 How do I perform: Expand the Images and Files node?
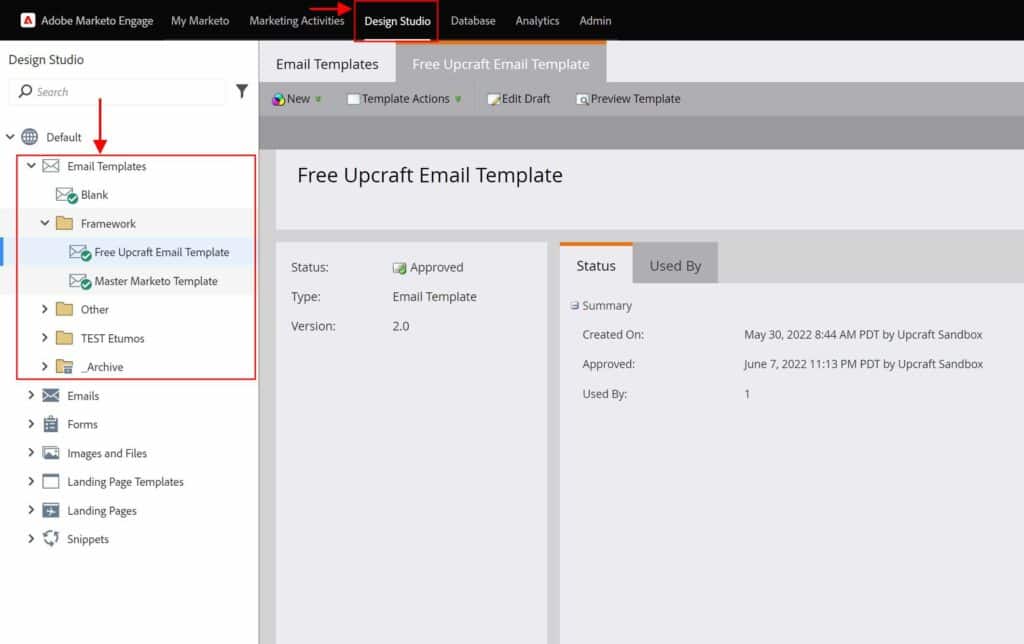pos(31,453)
